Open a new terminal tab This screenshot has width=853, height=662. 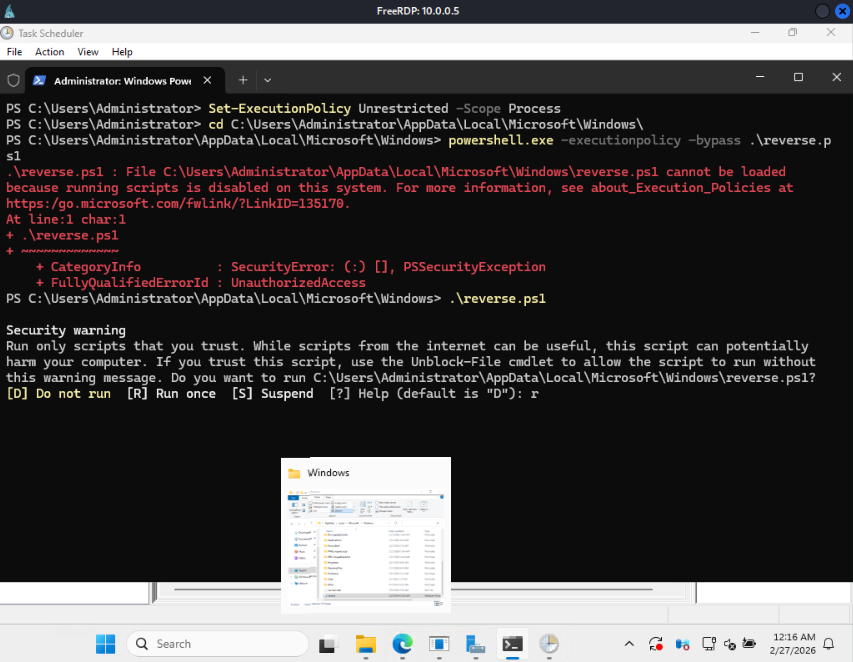pos(243,81)
